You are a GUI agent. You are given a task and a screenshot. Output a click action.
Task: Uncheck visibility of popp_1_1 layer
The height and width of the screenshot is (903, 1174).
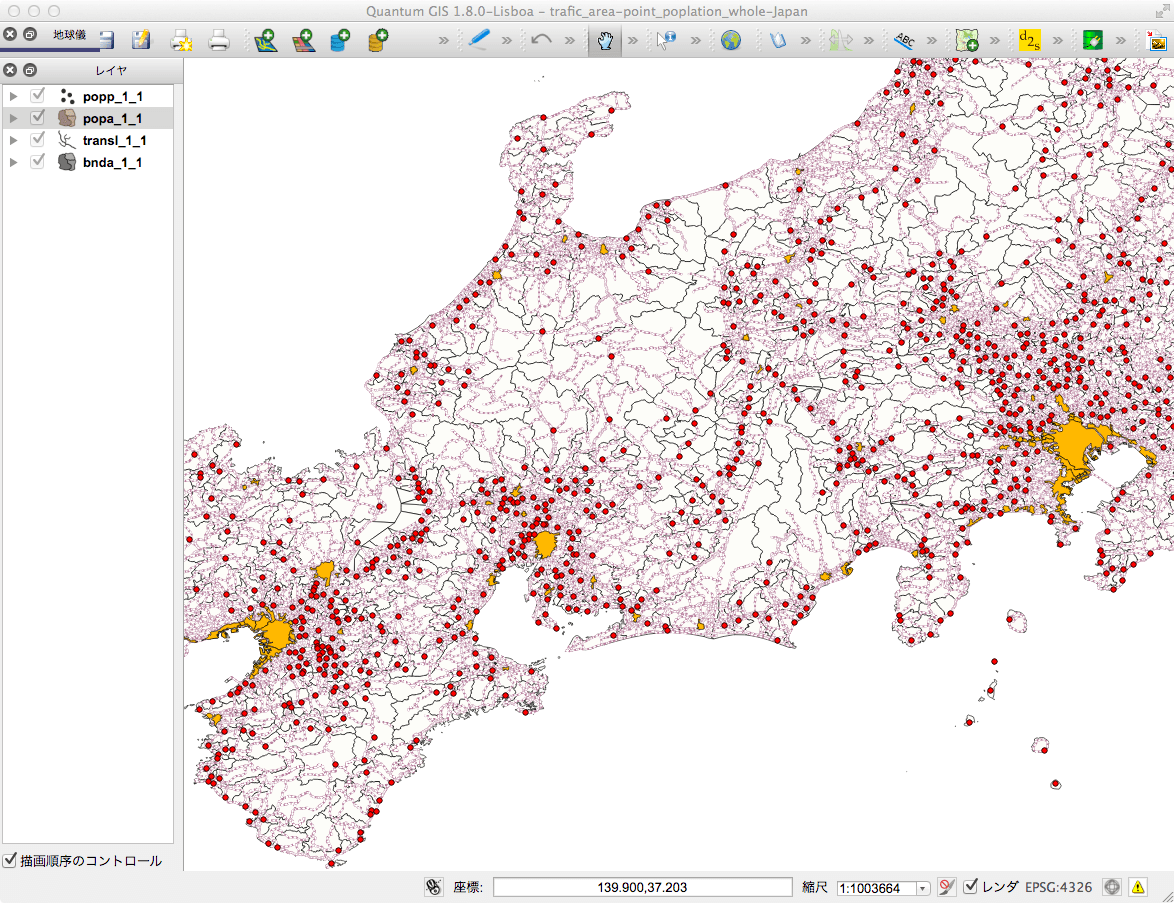[x=38, y=96]
